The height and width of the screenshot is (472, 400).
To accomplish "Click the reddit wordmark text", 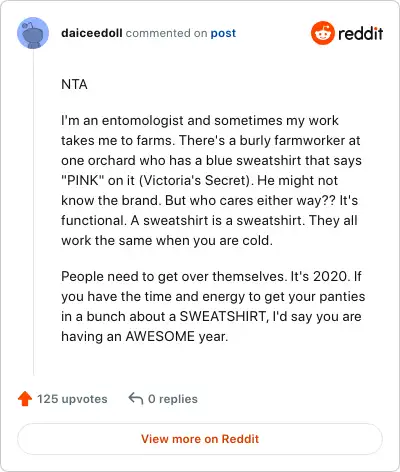I will pyautogui.click(x=360, y=34).
